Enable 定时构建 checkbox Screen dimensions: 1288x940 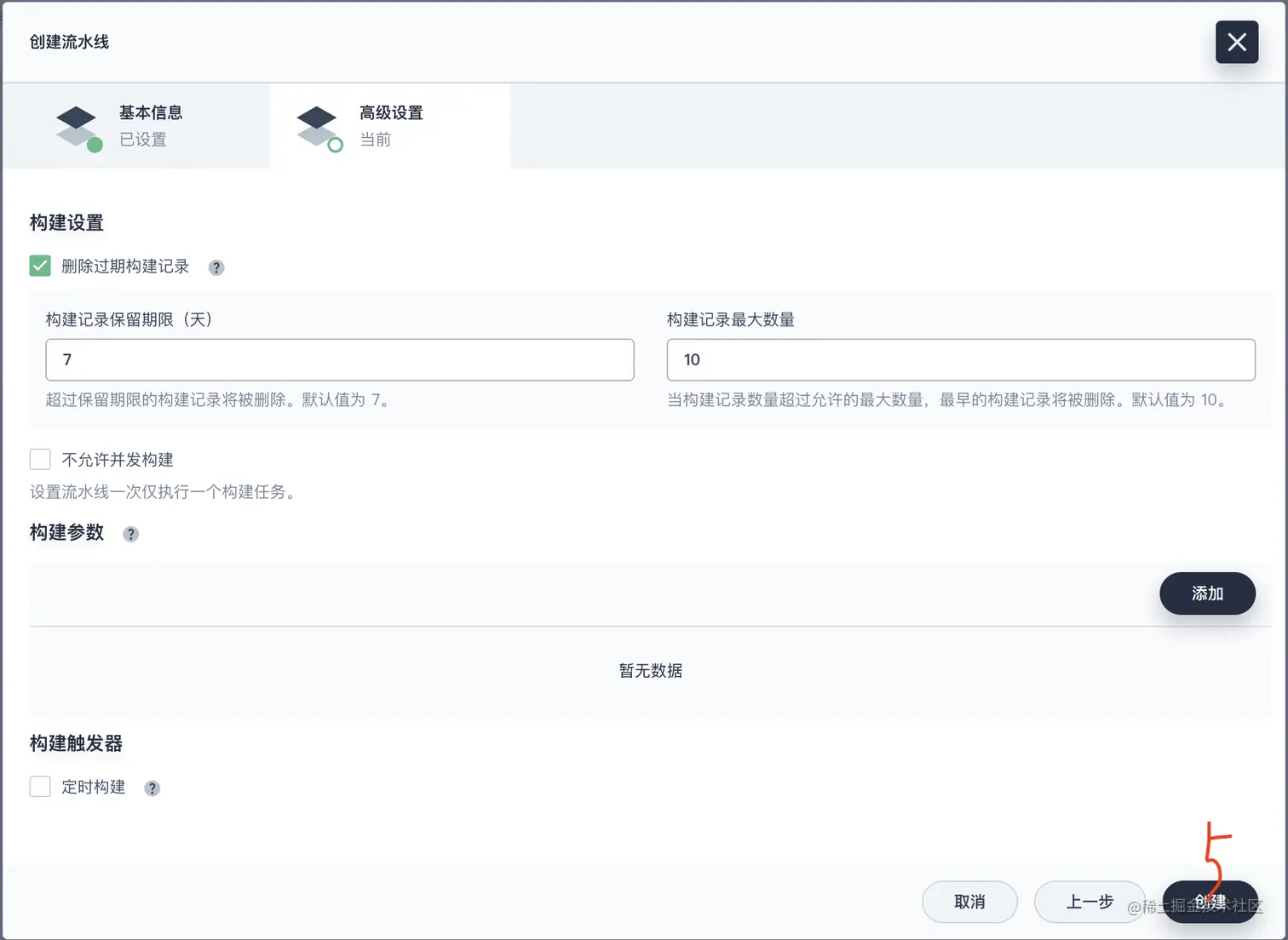click(x=40, y=786)
